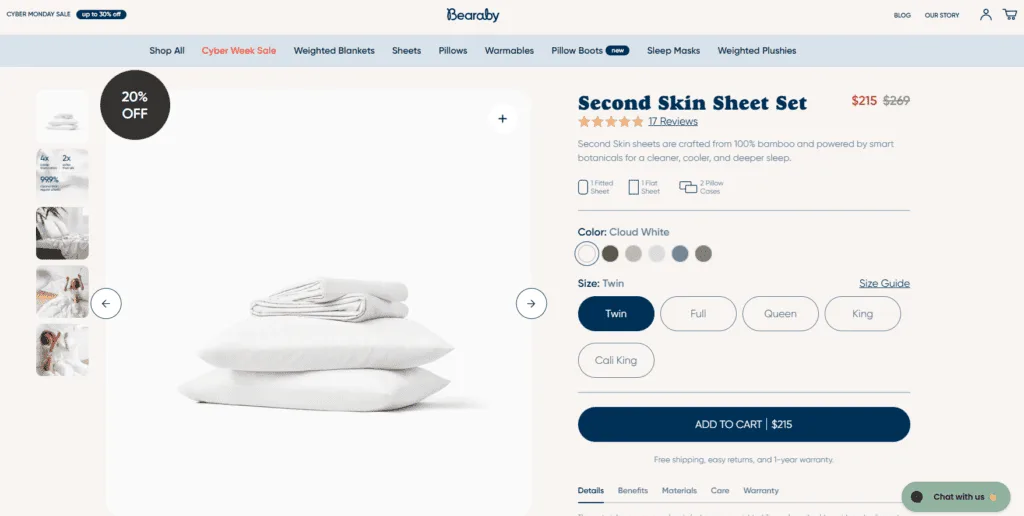Go to previous product image arrow
This screenshot has width=1024, height=516.
click(106, 304)
